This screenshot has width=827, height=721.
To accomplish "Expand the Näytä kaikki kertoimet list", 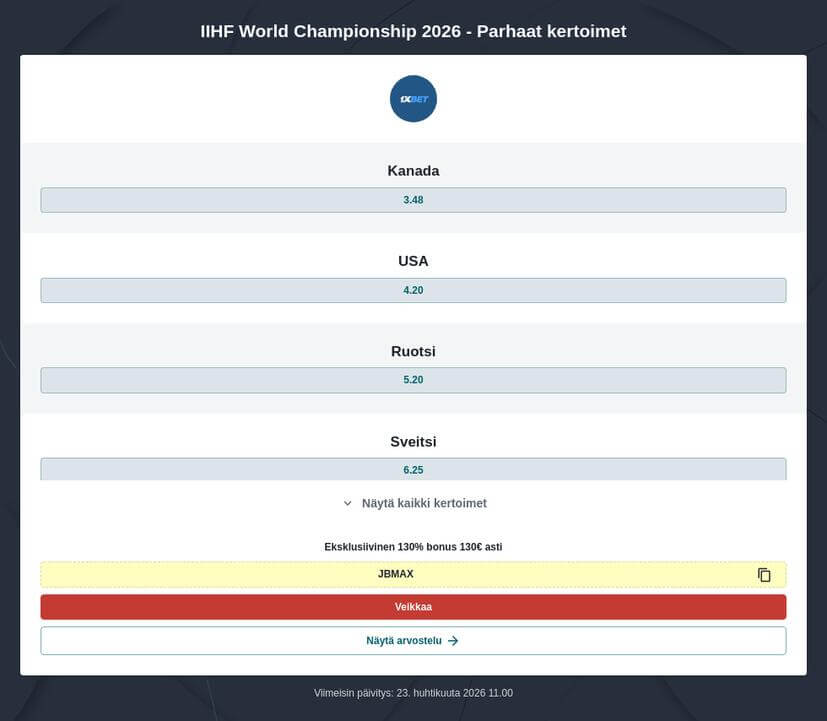I will coord(423,503).
